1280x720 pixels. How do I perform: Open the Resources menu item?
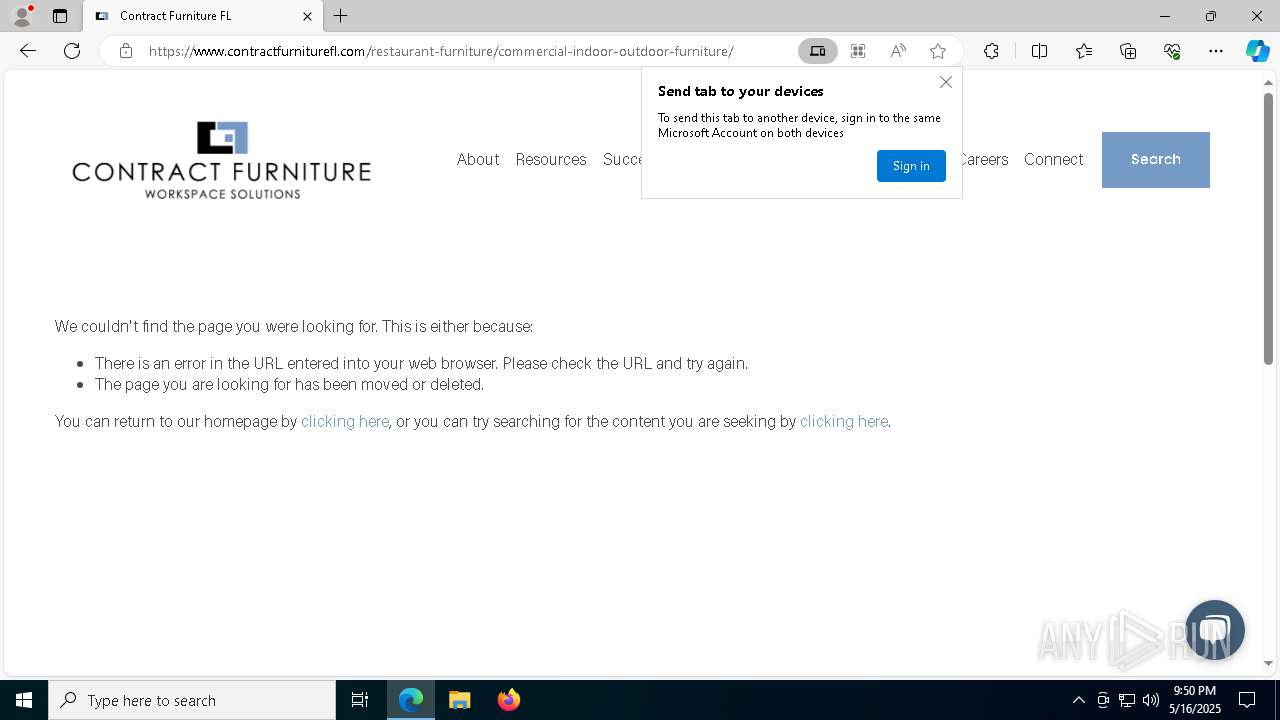click(551, 159)
